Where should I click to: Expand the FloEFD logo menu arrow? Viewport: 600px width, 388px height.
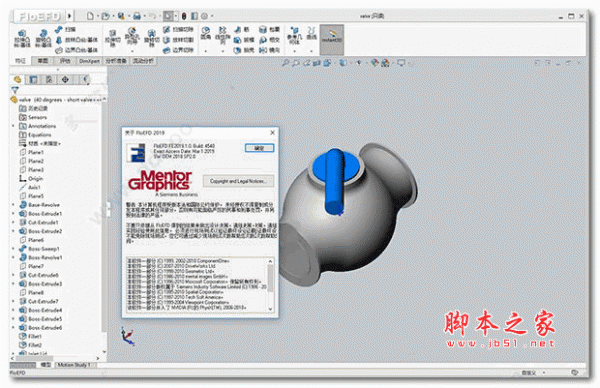click(70, 16)
